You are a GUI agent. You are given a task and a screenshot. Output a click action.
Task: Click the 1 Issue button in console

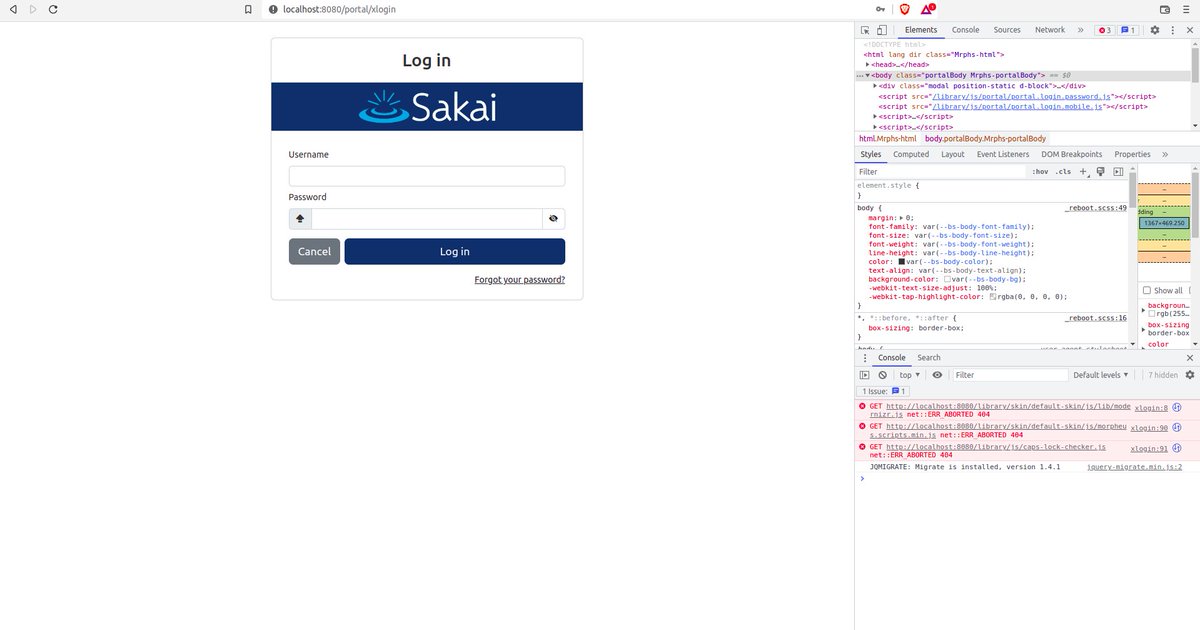tap(884, 391)
